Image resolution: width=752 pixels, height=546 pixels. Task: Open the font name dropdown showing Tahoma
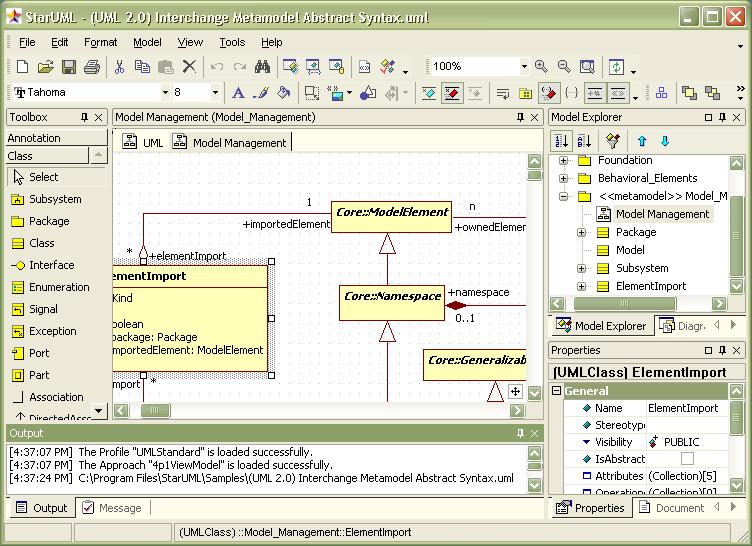pyautogui.click(x=165, y=92)
